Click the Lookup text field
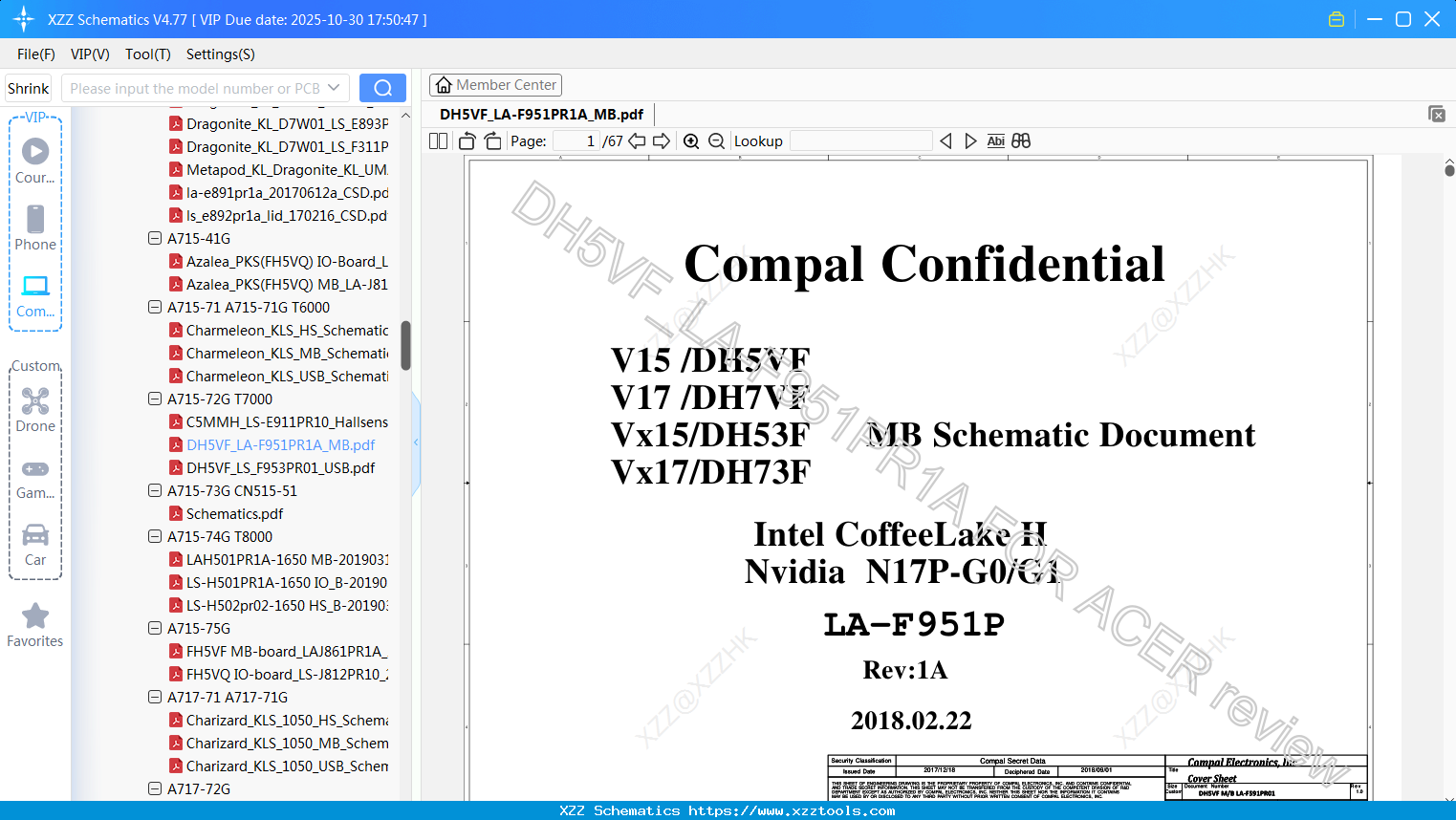The image size is (1456, 820). (861, 141)
